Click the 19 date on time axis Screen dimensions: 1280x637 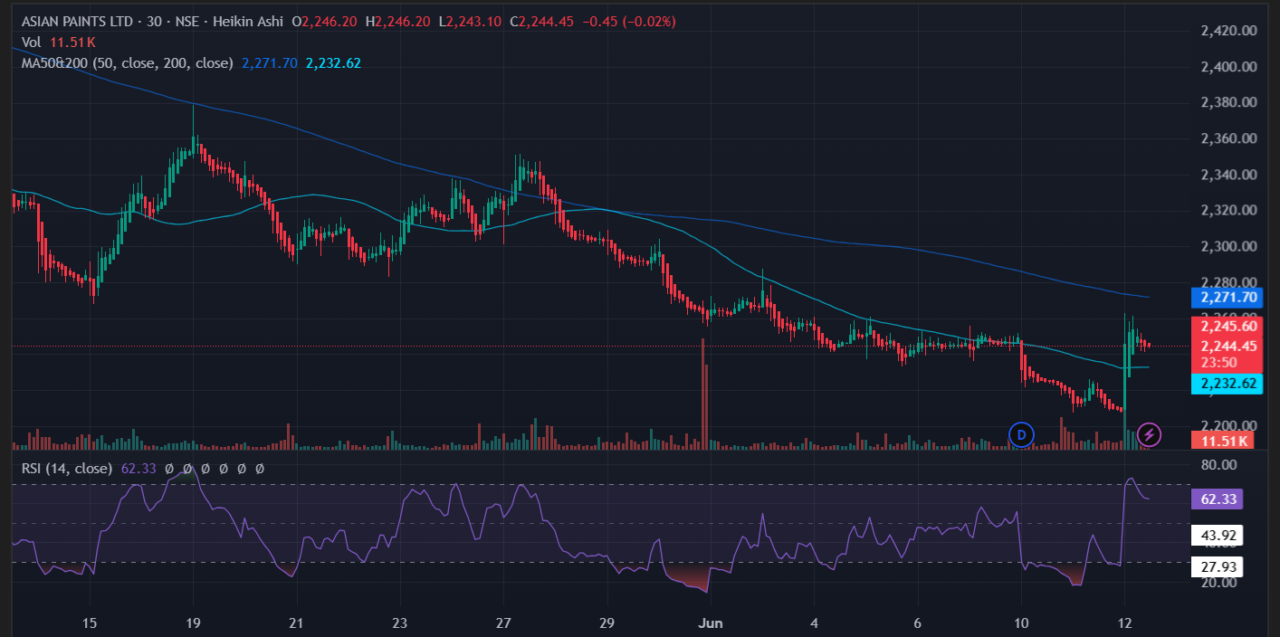click(x=193, y=623)
